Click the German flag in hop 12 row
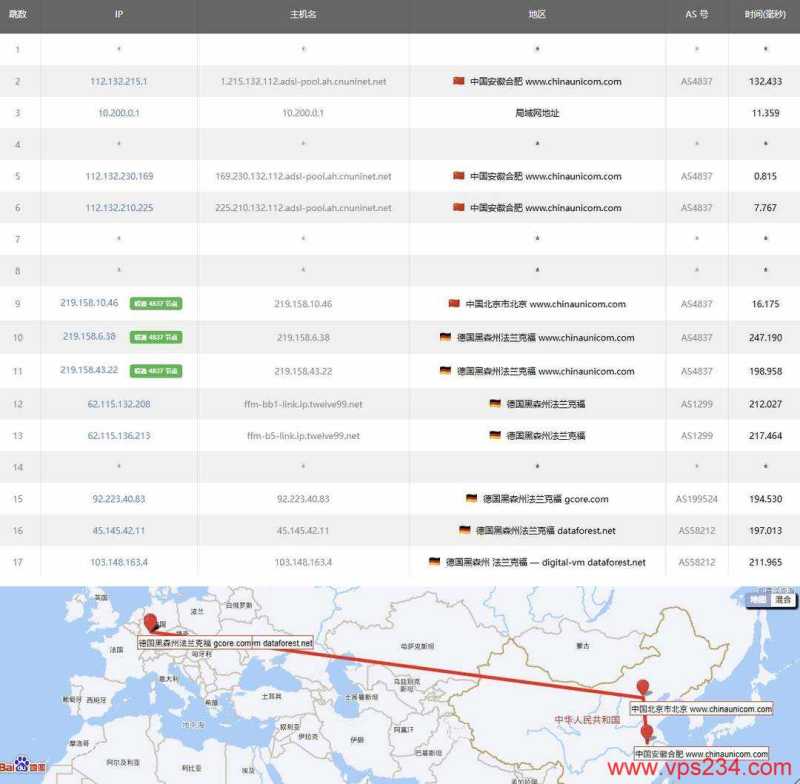The height and width of the screenshot is (784, 800). click(x=495, y=404)
